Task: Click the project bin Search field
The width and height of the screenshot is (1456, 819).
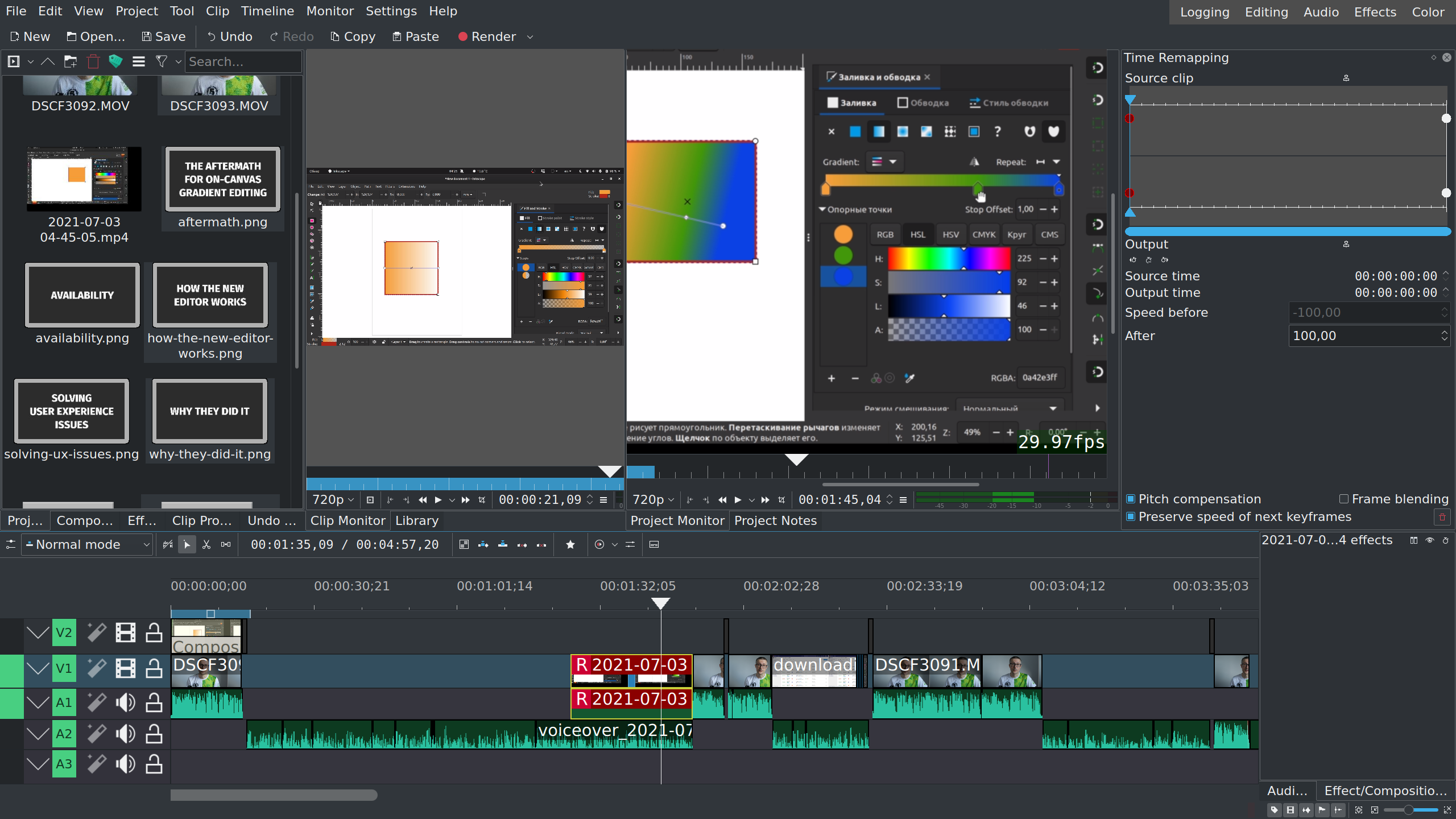Action: [x=243, y=61]
